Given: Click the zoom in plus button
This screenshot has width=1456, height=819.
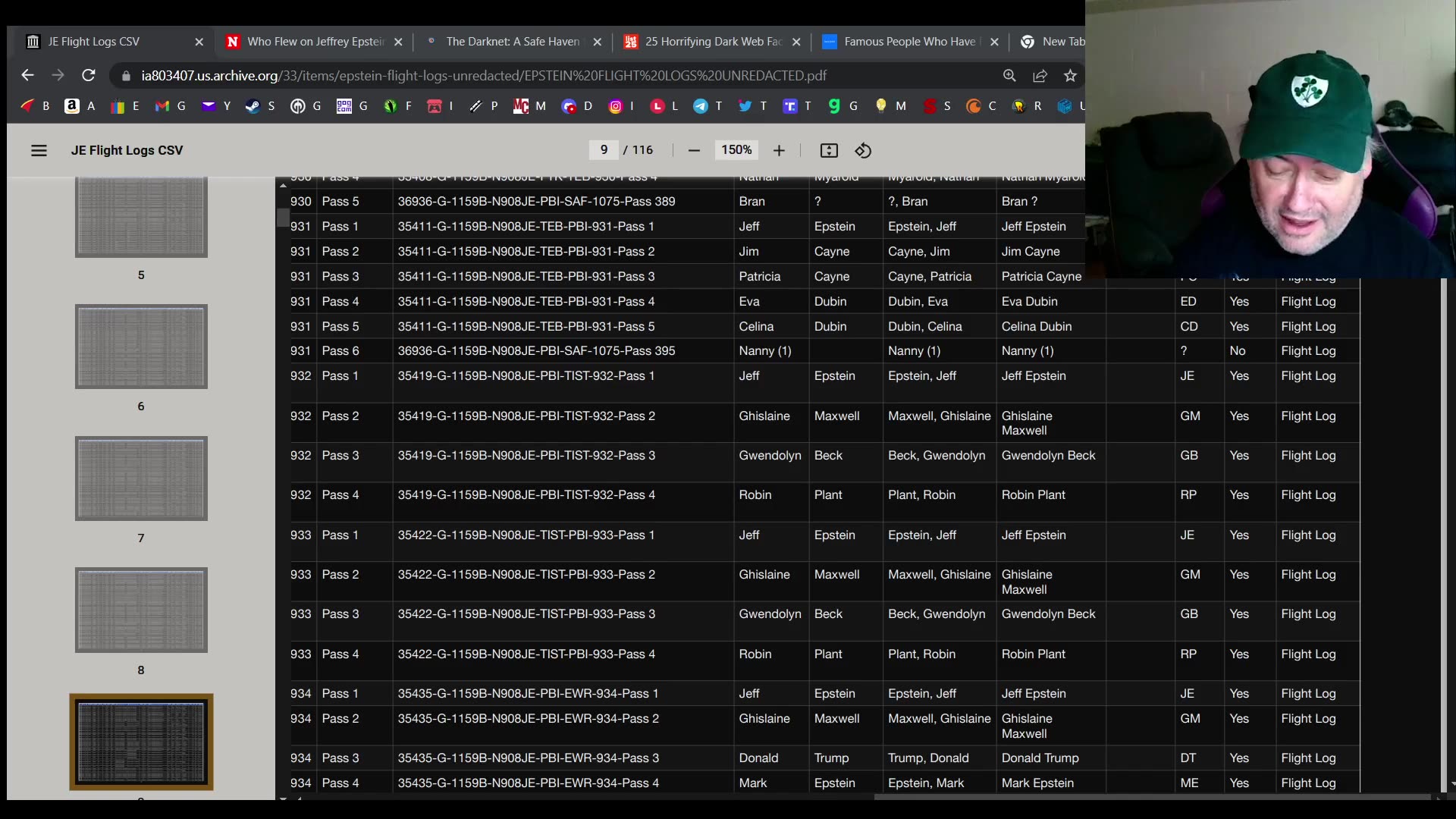Looking at the screenshot, I should (779, 150).
